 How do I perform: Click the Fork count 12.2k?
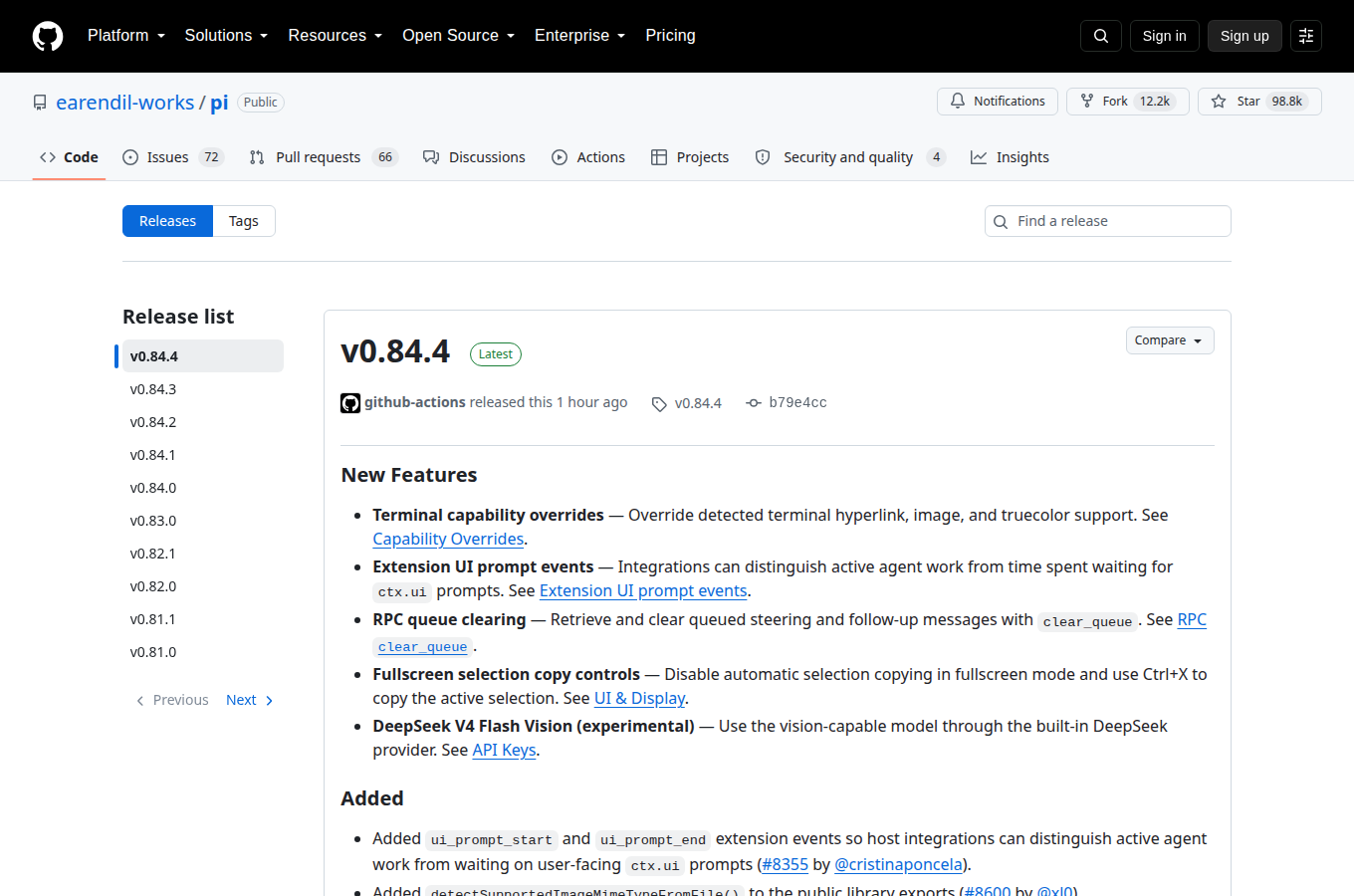(x=1155, y=102)
